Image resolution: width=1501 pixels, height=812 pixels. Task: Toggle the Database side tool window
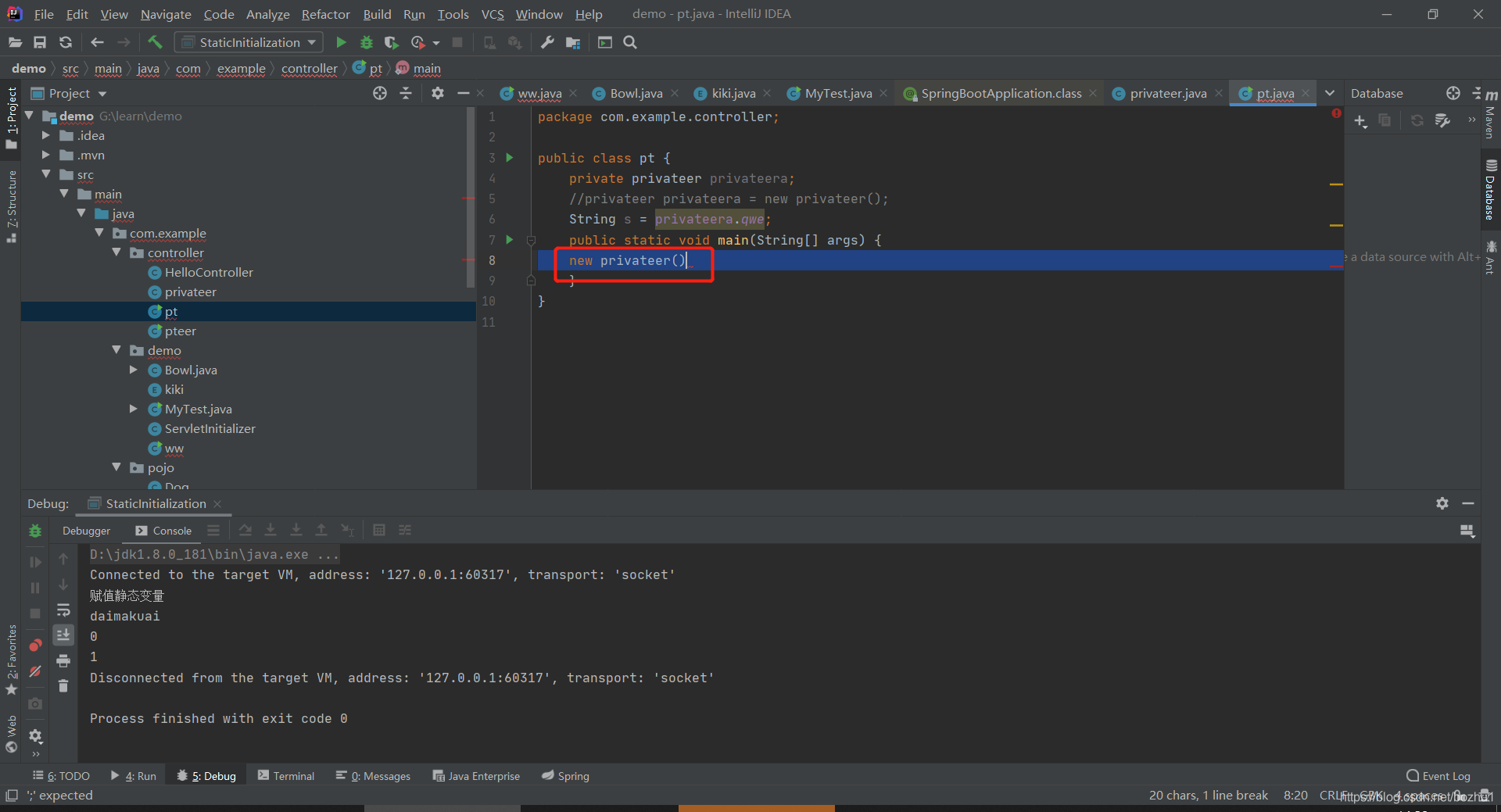[1490, 191]
